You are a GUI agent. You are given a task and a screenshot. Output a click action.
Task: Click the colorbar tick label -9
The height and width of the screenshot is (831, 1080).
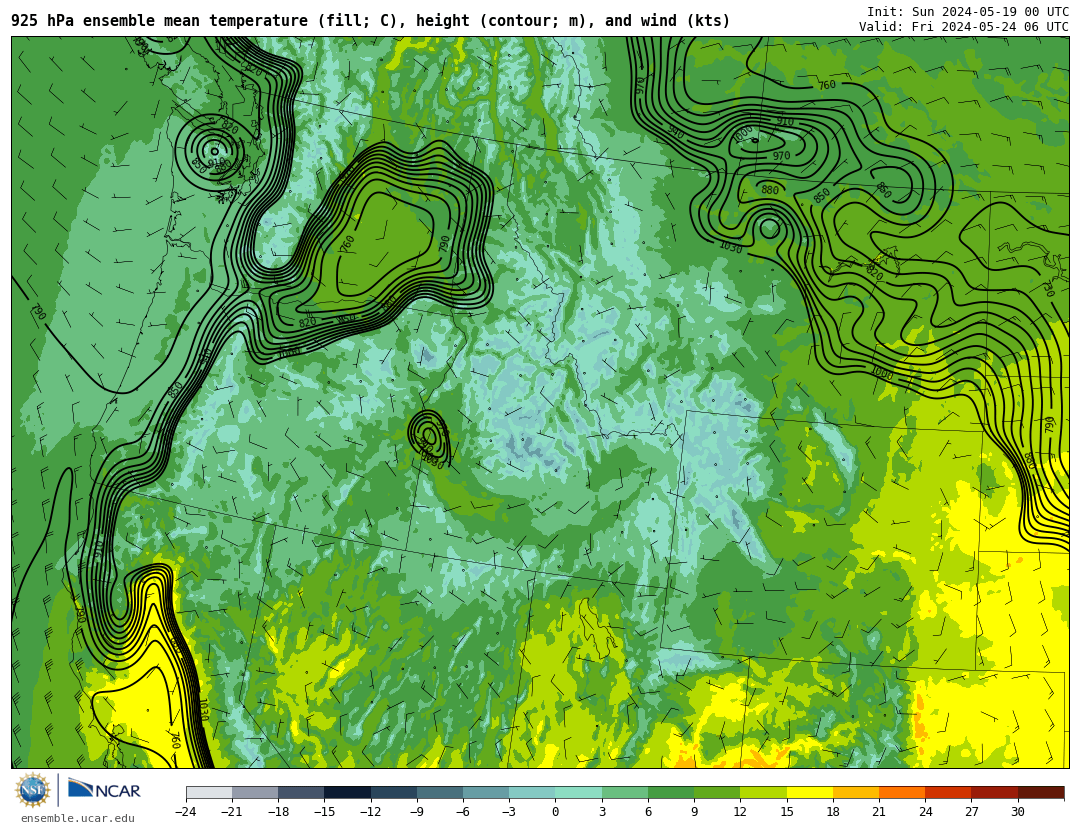pyautogui.click(x=416, y=812)
